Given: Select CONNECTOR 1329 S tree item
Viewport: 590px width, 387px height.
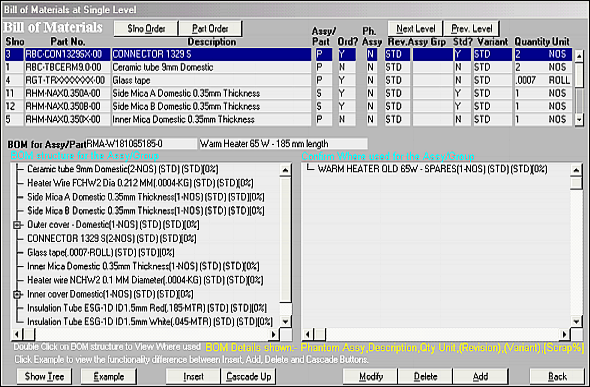Looking at the screenshot, I should pyautogui.click(x=112, y=239).
